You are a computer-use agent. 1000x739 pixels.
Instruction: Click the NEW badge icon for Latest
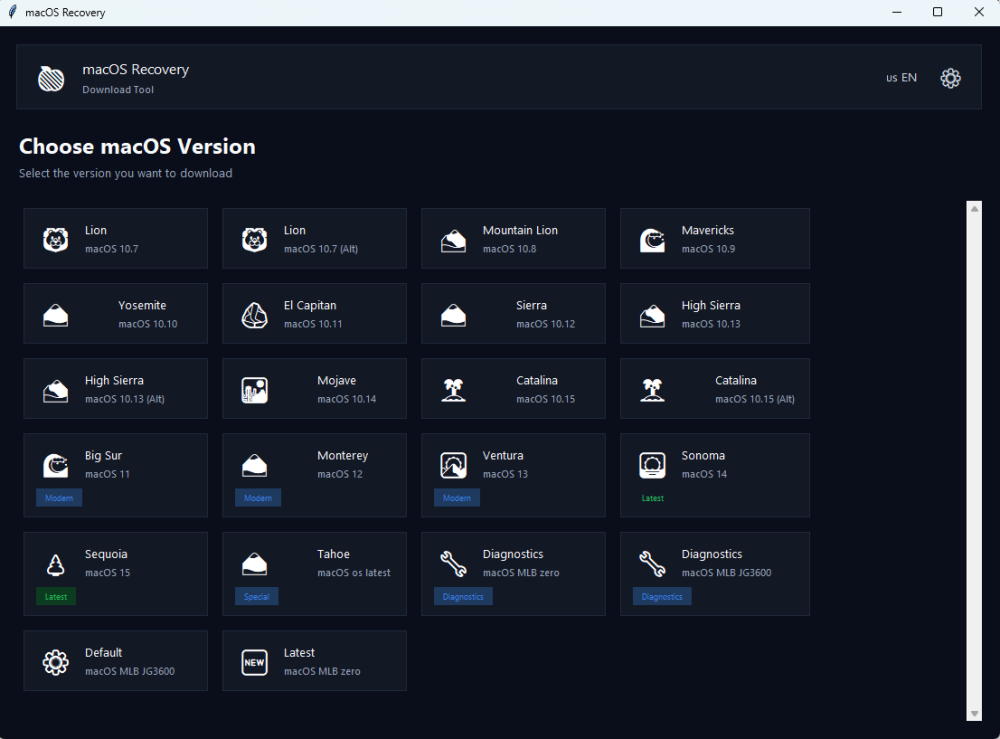(x=254, y=662)
